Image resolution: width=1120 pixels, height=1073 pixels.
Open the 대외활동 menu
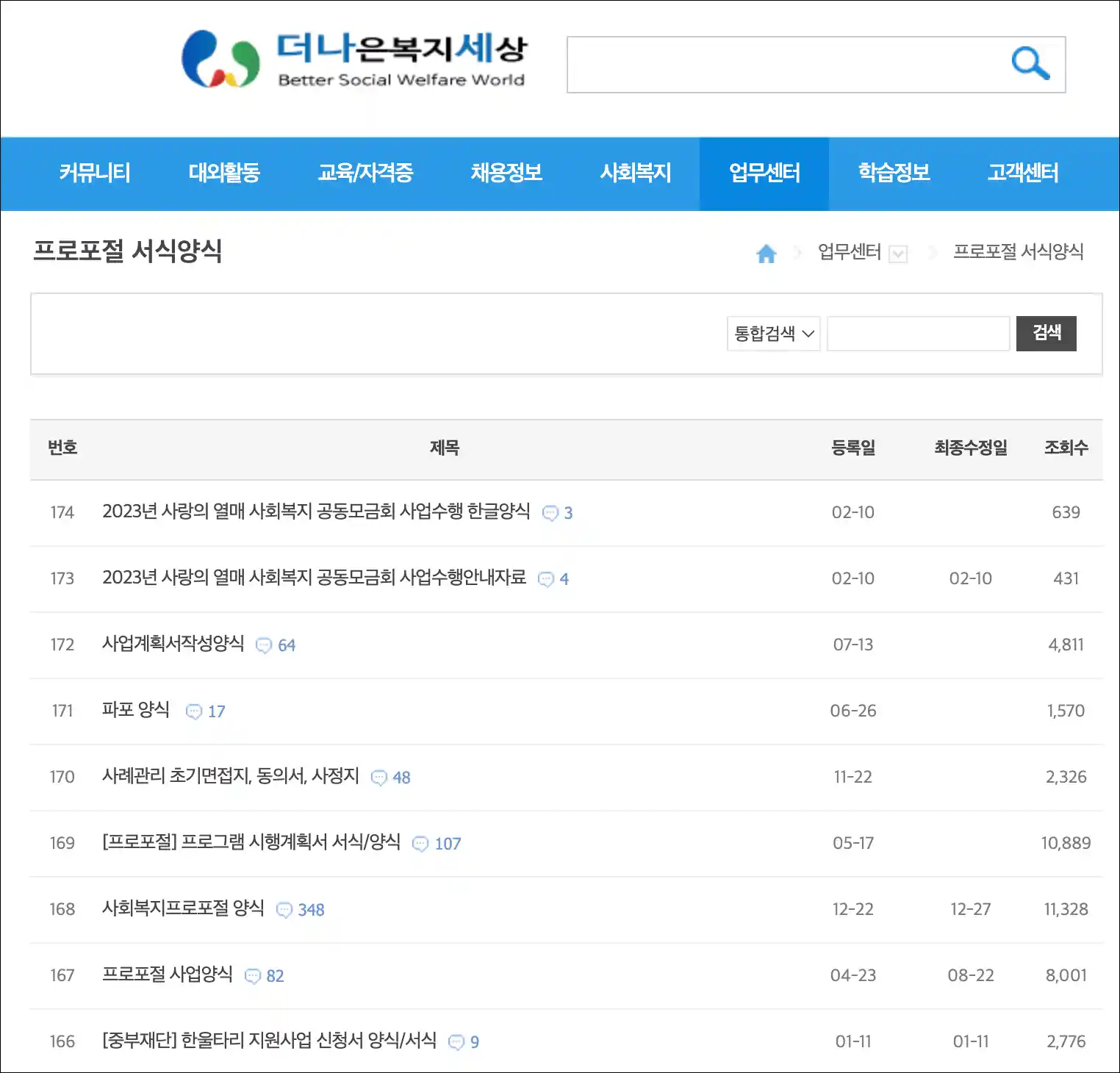[224, 173]
